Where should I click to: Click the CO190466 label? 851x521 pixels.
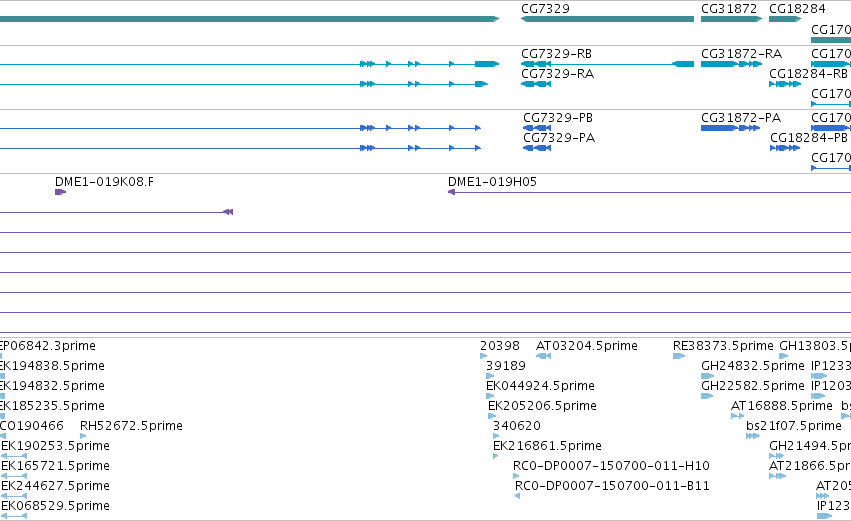(x=31, y=426)
